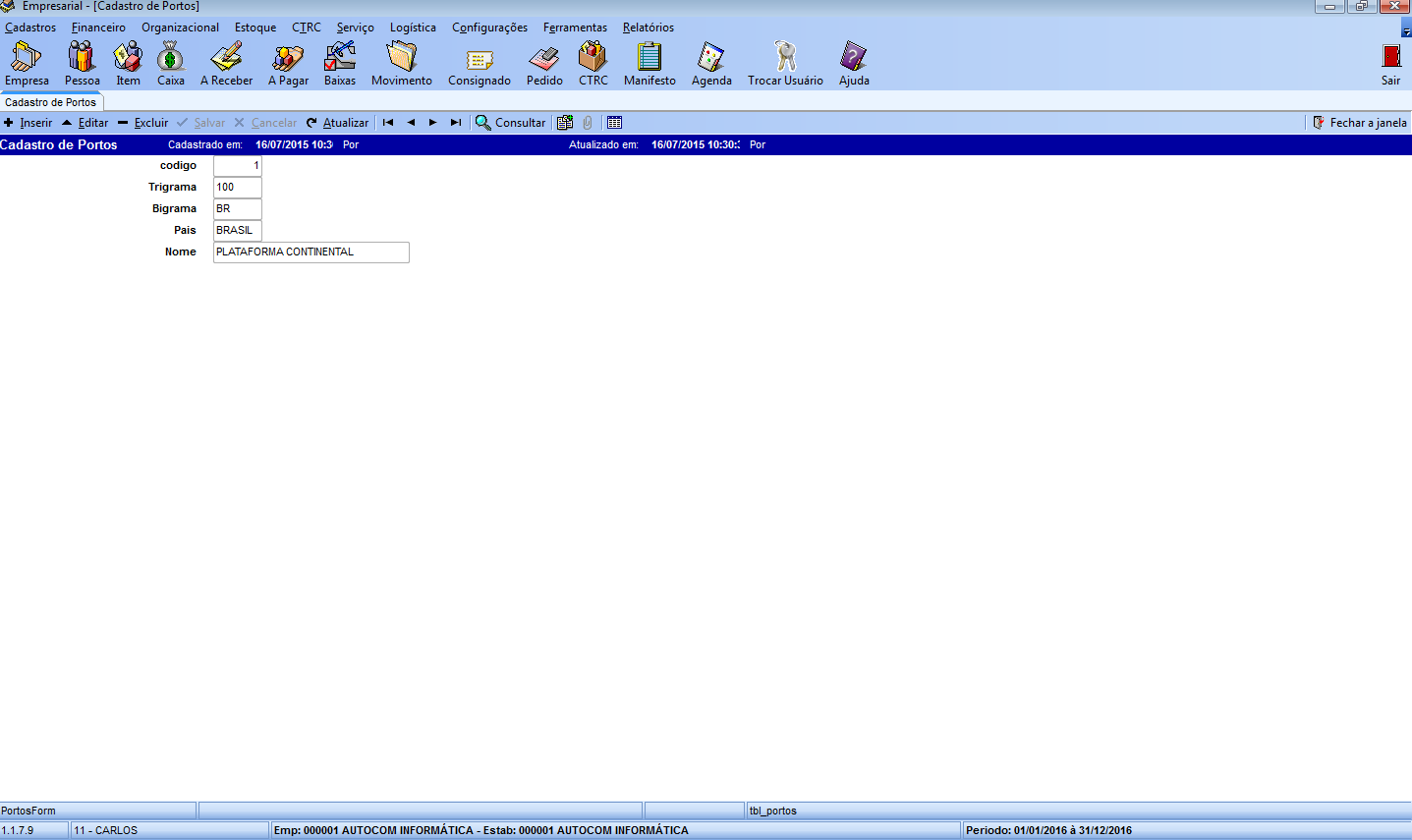Viewport: 1412px width, 840px height.
Task: Click the Inserir button
Action: click(x=28, y=123)
